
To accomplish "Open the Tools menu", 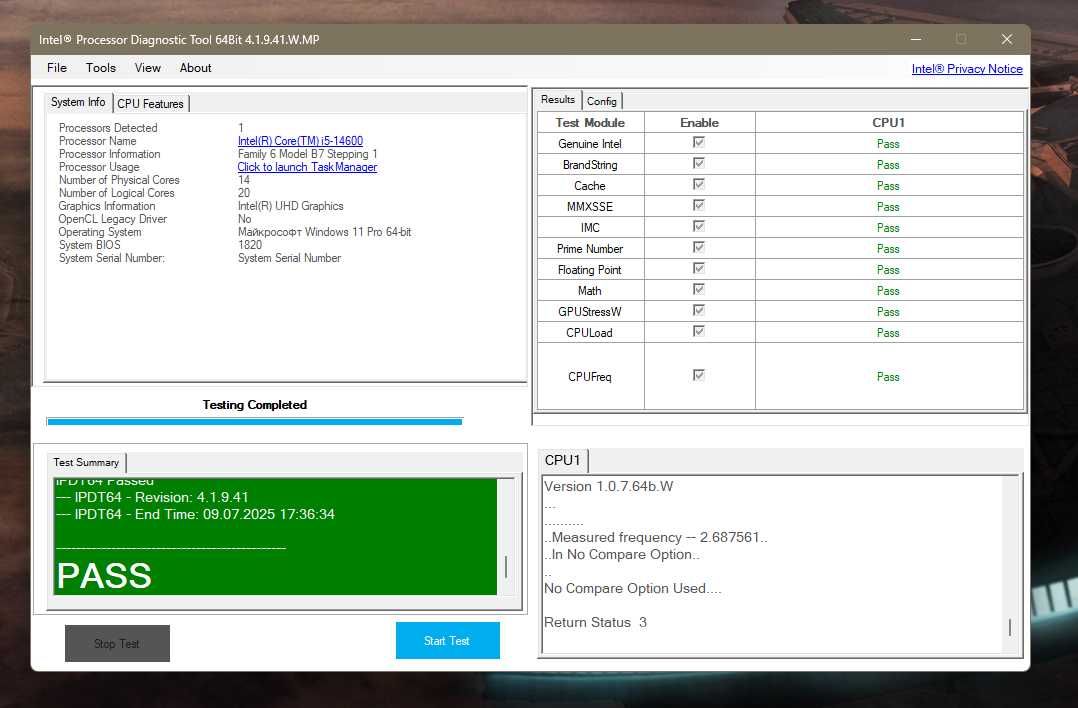I will pos(100,67).
